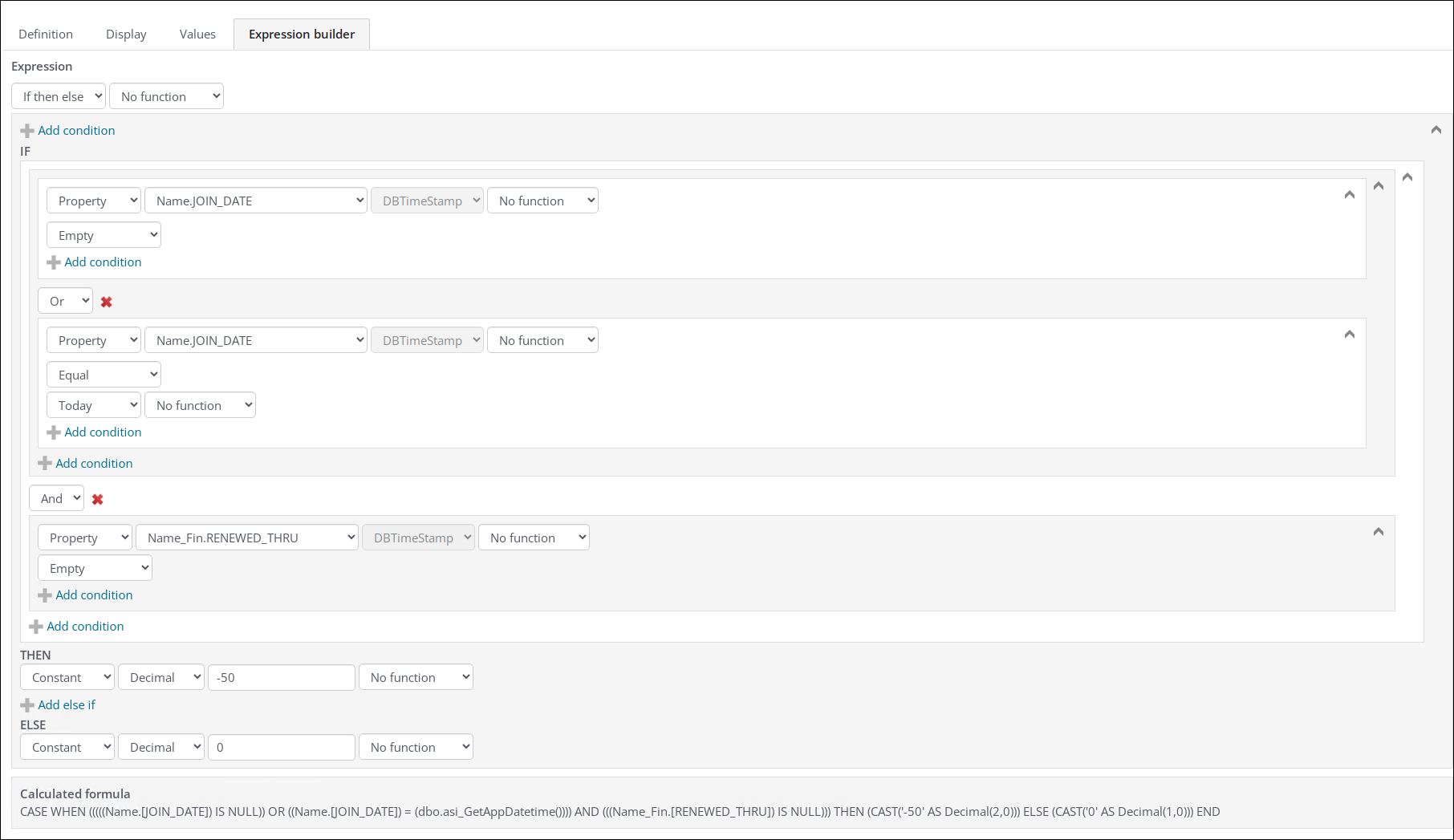Image resolution: width=1454 pixels, height=840 pixels.
Task: Click the THEN value field containing -50
Action: pyautogui.click(x=281, y=677)
